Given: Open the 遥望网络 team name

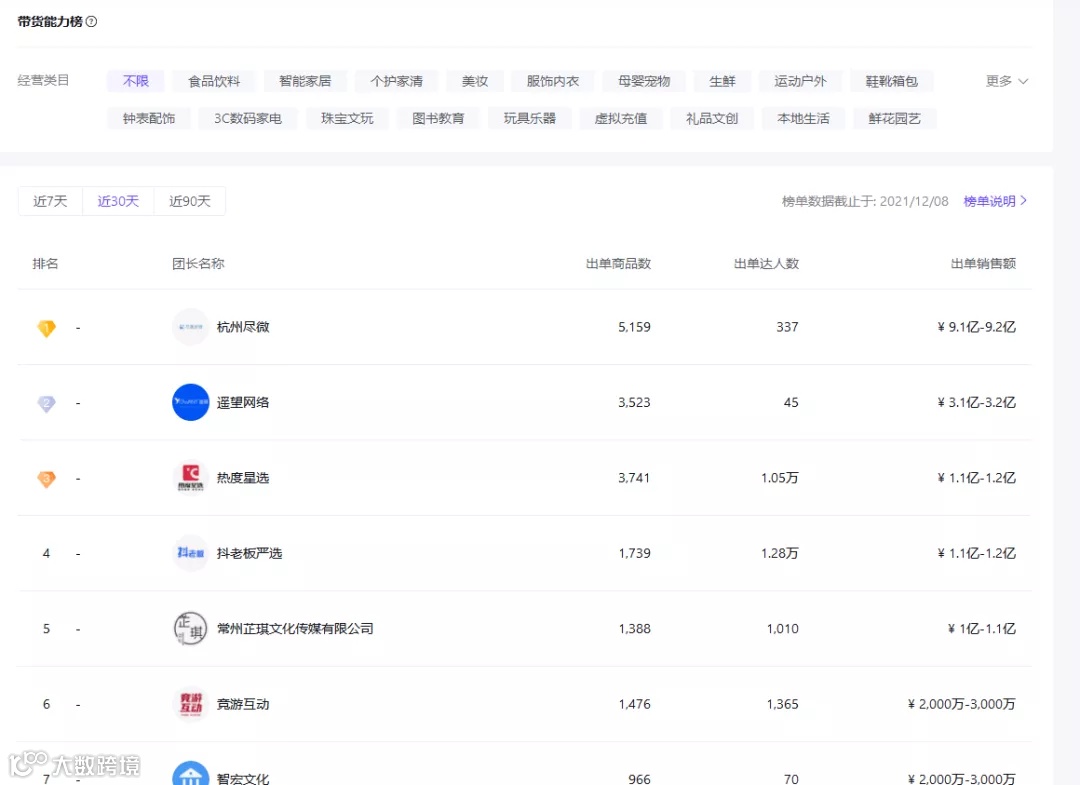Looking at the screenshot, I should click(x=243, y=402).
